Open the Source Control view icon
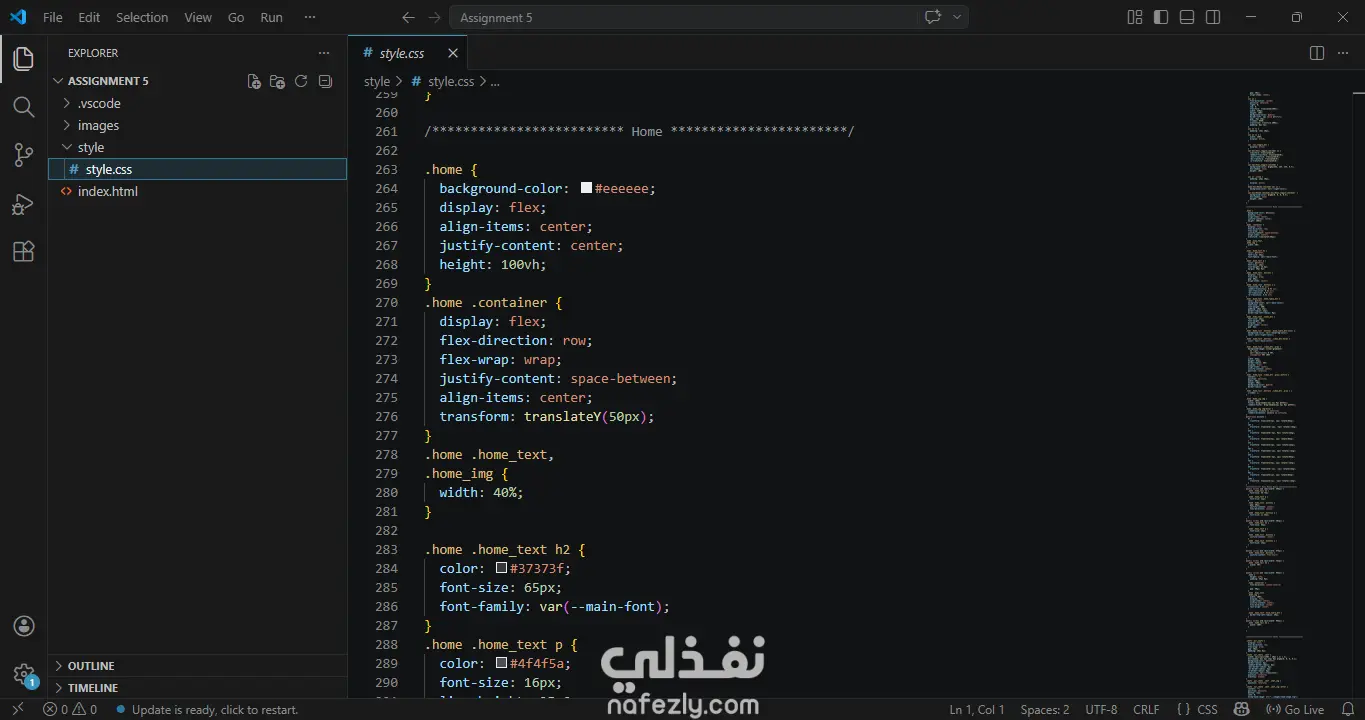Viewport: 1365px width, 720px height. pyautogui.click(x=23, y=155)
